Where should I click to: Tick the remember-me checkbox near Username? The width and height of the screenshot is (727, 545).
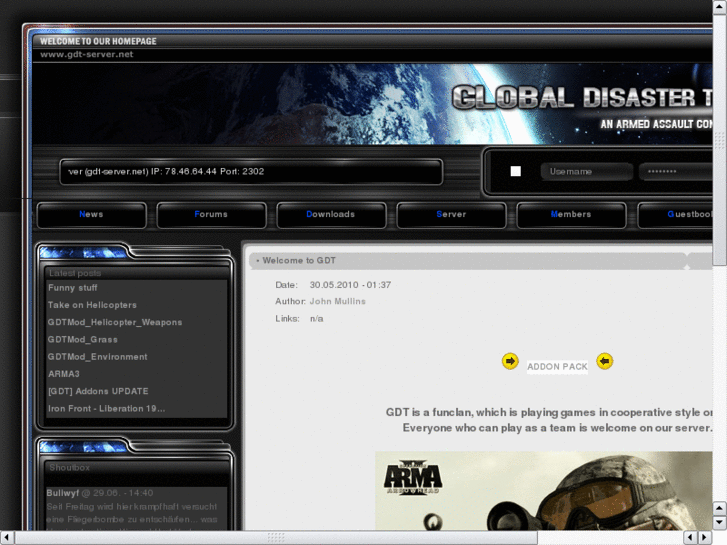516,171
